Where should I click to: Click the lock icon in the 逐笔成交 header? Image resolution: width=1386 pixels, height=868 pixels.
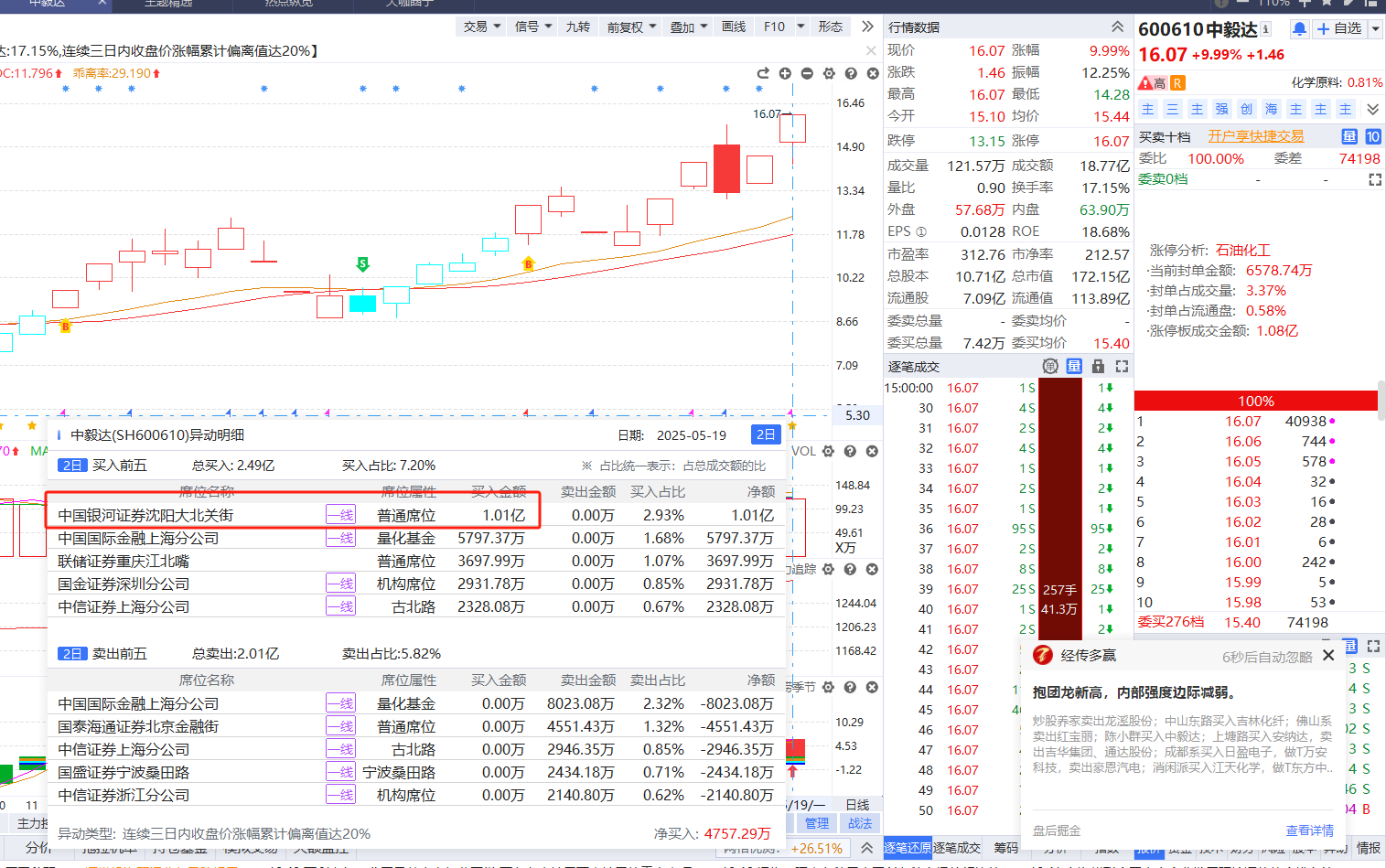(1098, 366)
